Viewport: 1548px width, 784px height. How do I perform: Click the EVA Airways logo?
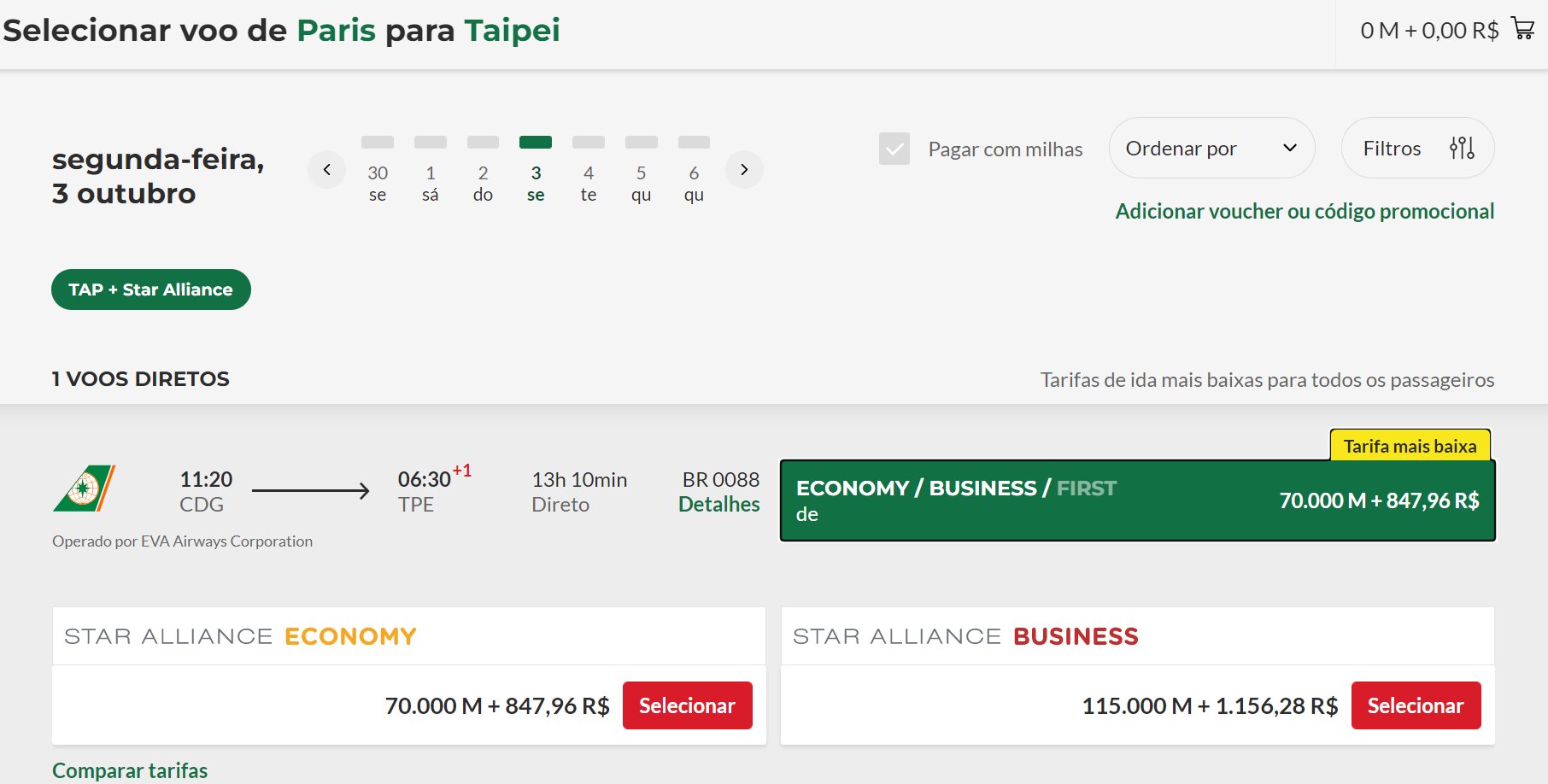(84, 489)
